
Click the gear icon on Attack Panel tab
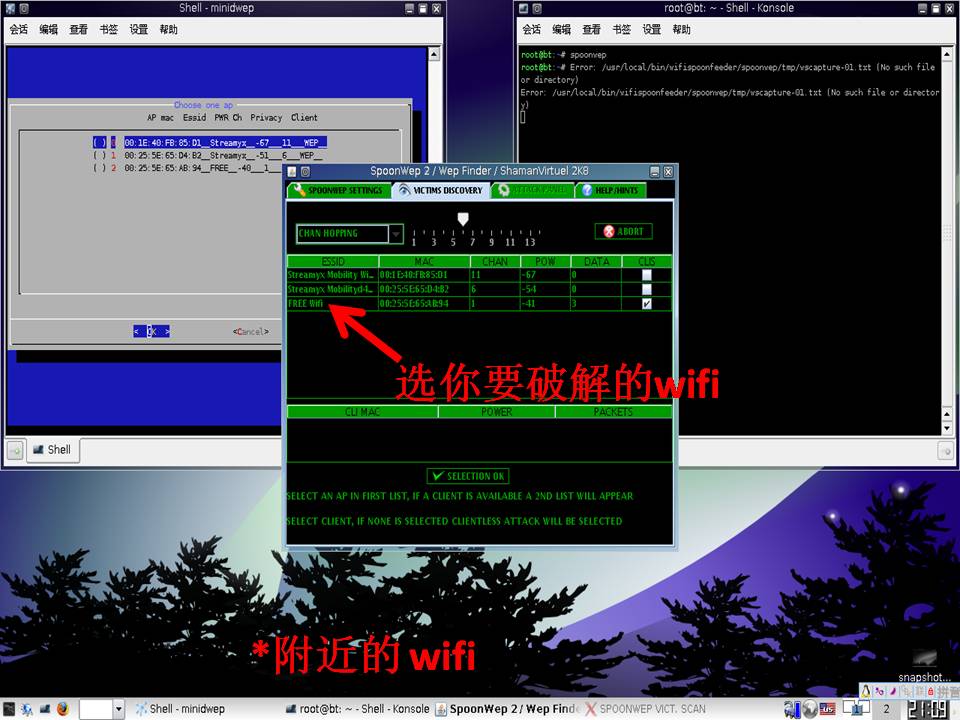point(503,190)
